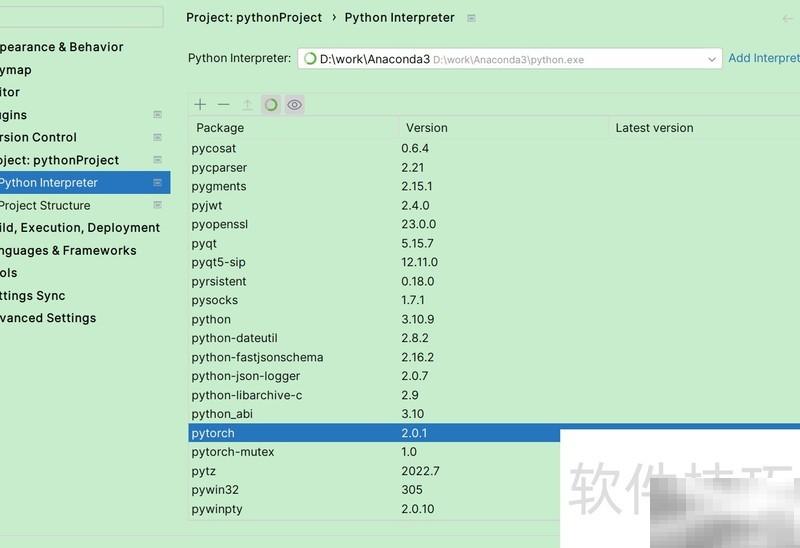
Task: Expand the Build, Execution, Deployment section
Action: pyautogui.click(x=78, y=228)
